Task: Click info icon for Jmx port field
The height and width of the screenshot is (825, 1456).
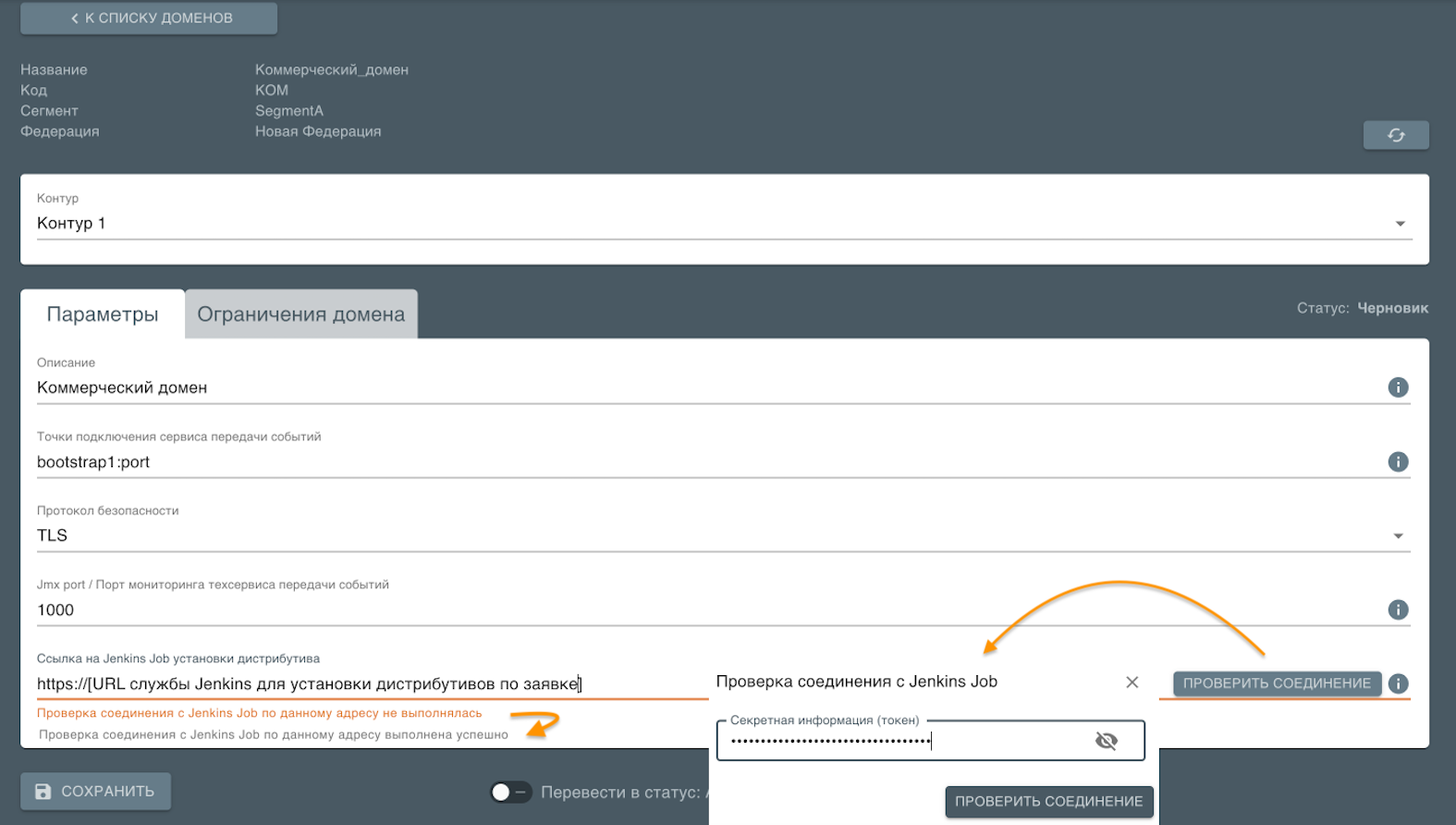Action: pyautogui.click(x=1397, y=610)
